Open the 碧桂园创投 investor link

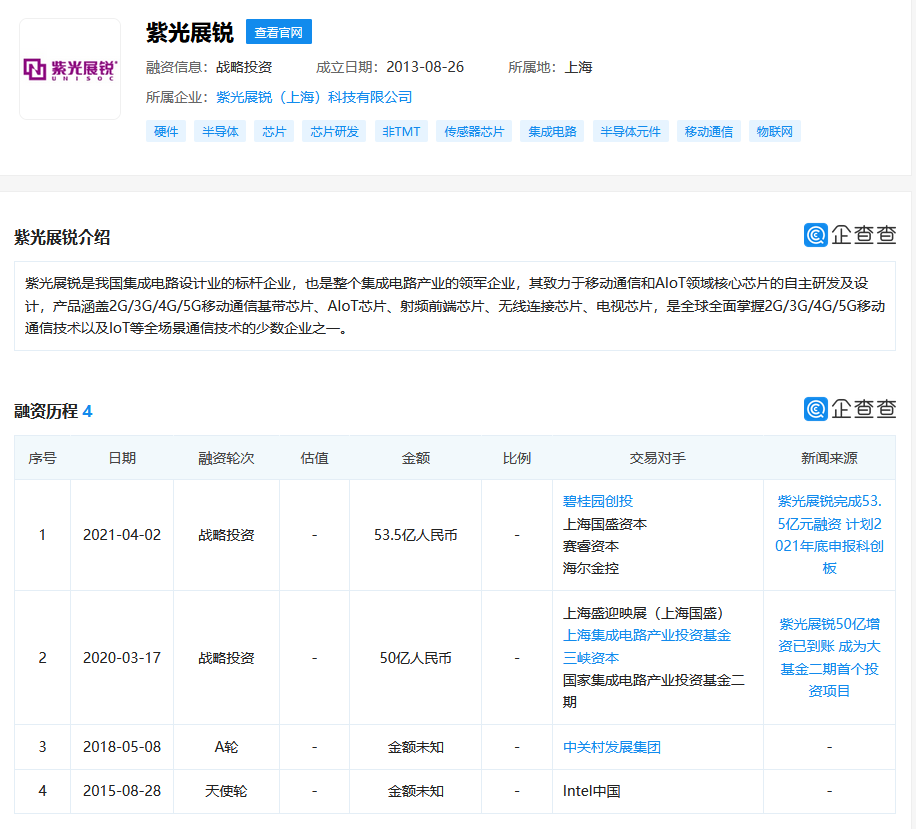coord(598,501)
